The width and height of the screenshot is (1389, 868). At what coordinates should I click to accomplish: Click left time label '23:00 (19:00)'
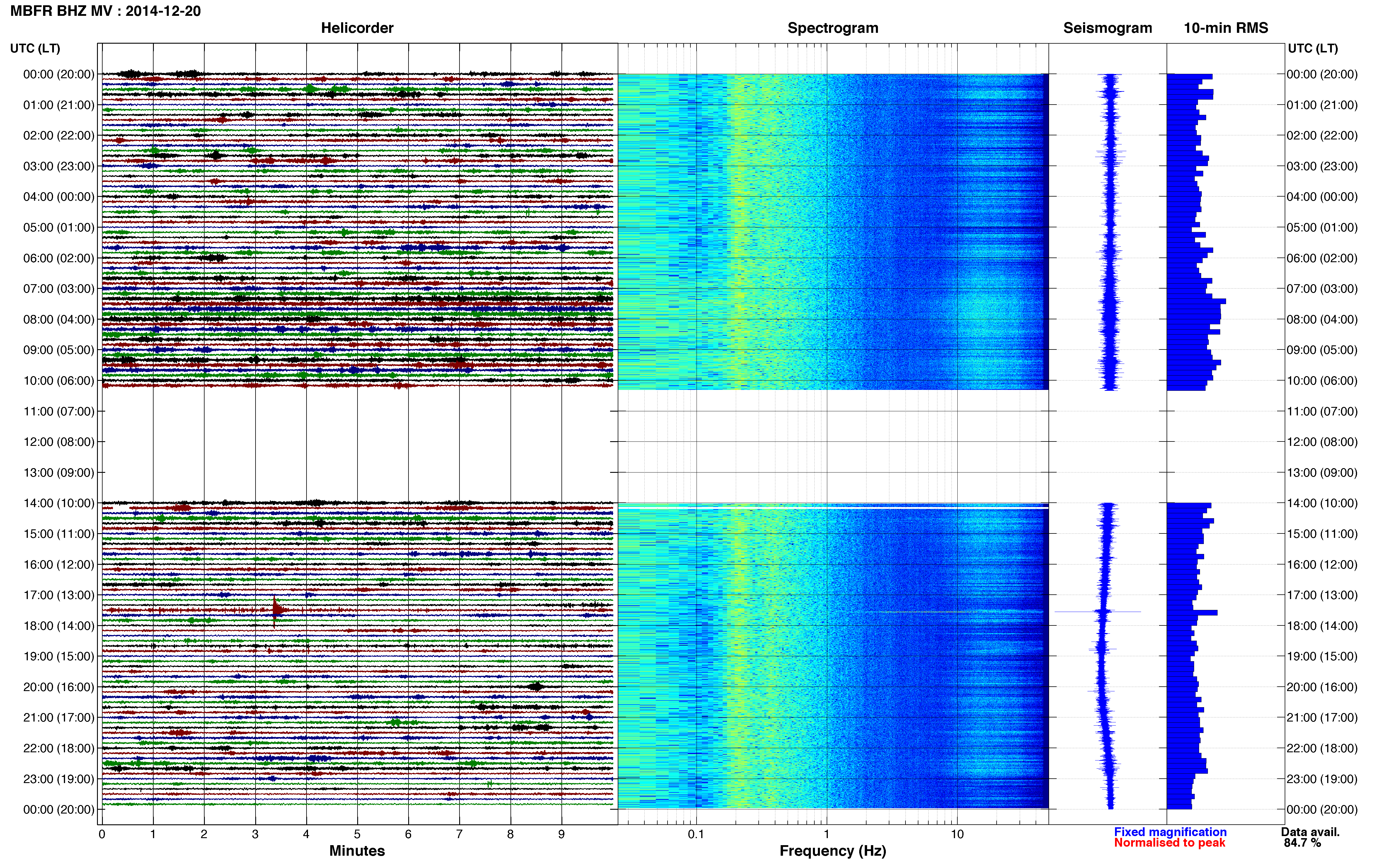pos(59,779)
